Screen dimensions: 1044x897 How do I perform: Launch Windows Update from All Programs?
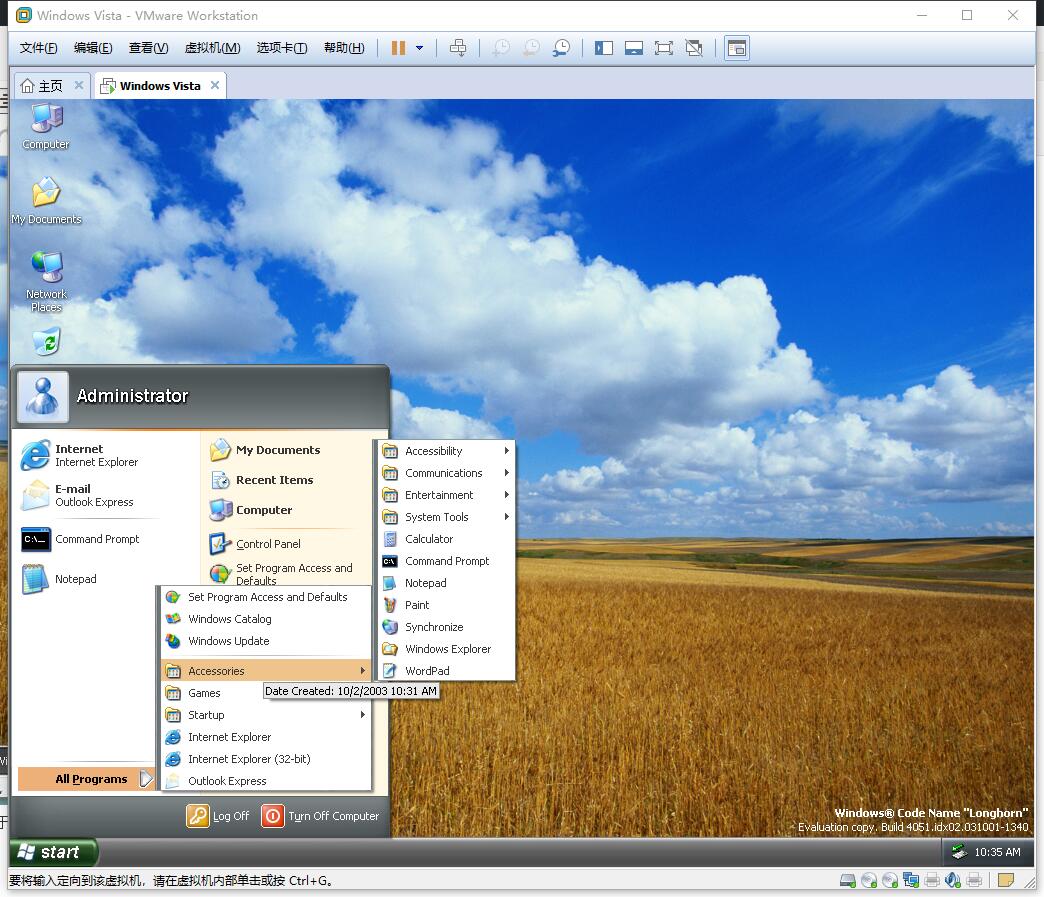266,641
